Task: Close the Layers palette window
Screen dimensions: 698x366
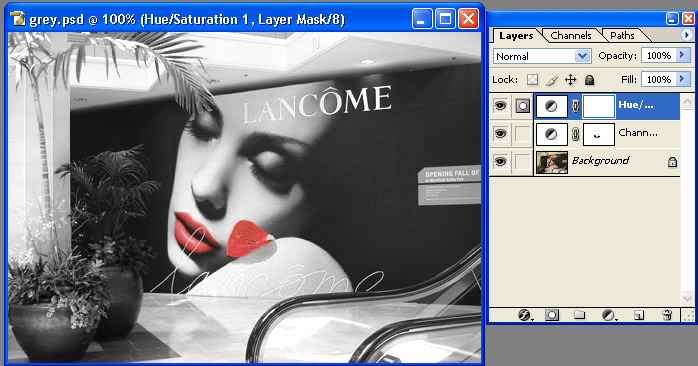Action: click(688, 18)
